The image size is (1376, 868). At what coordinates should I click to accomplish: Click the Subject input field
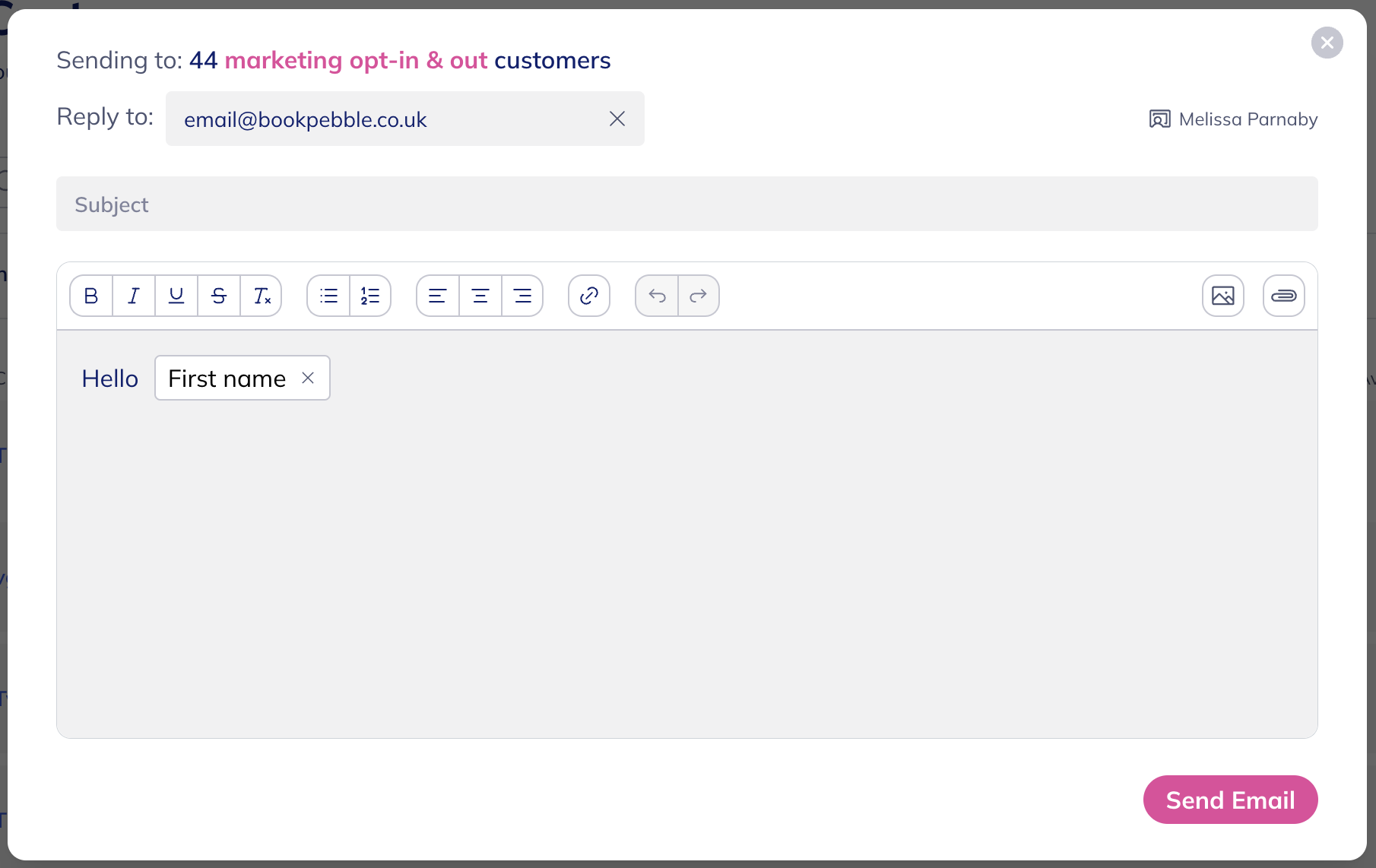pos(686,204)
